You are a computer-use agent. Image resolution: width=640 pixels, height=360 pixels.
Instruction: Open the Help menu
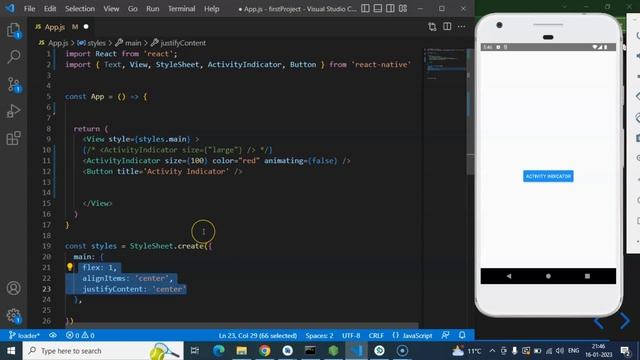[211, 9]
